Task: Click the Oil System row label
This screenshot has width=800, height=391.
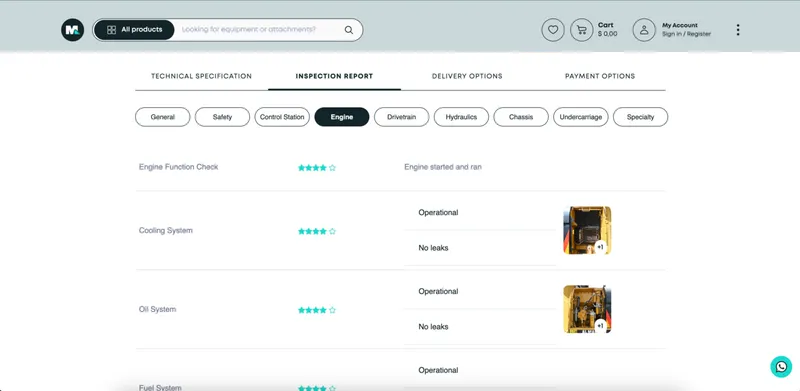Action: 157,309
